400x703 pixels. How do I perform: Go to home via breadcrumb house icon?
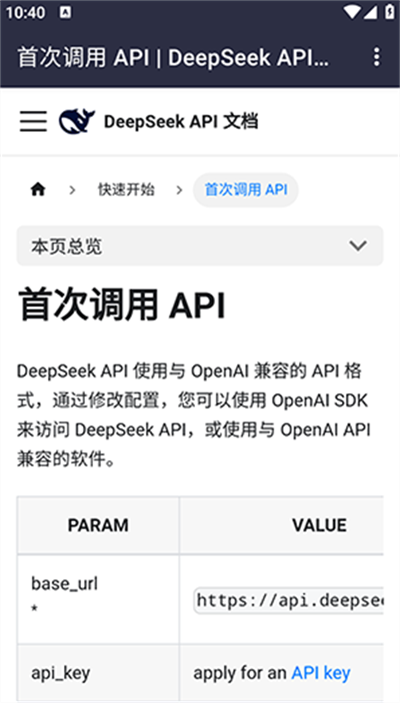pyautogui.click(x=38, y=190)
